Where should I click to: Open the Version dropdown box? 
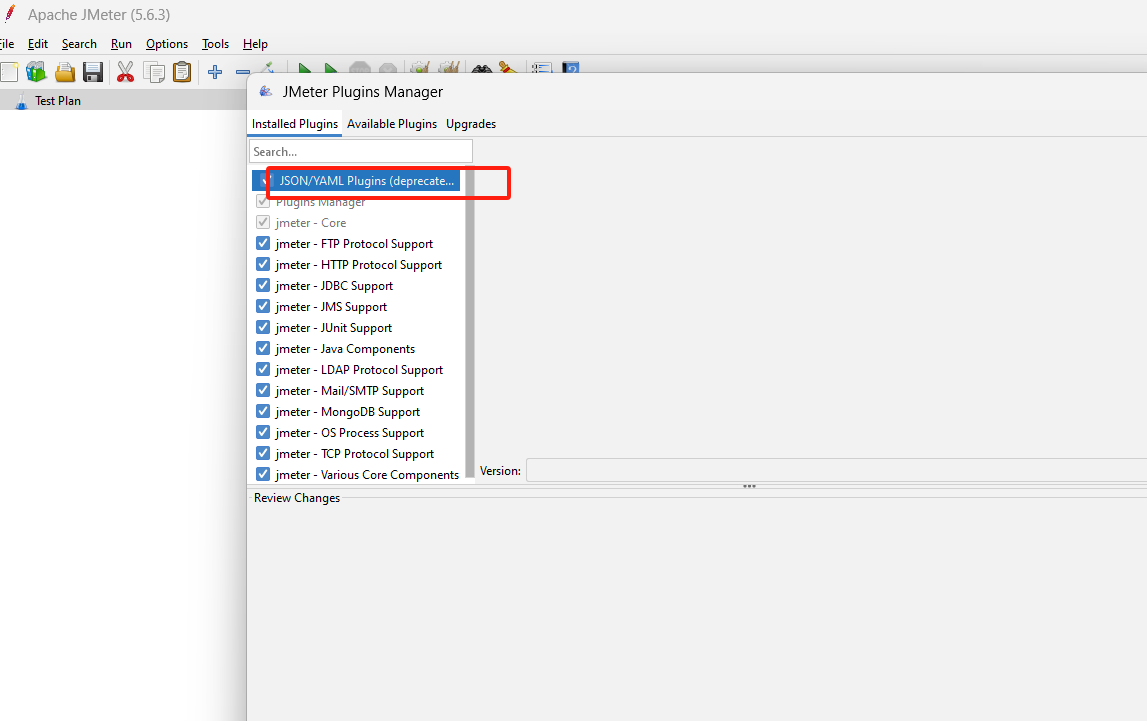(x=835, y=470)
